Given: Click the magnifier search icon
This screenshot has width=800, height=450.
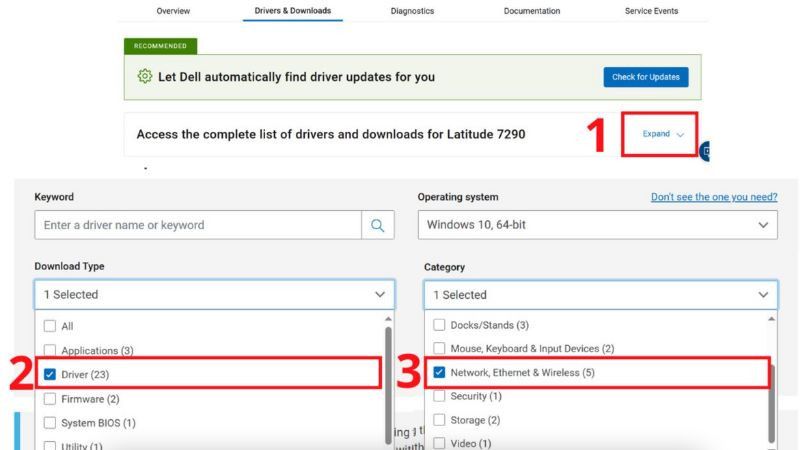Looking at the screenshot, I should [378, 225].
